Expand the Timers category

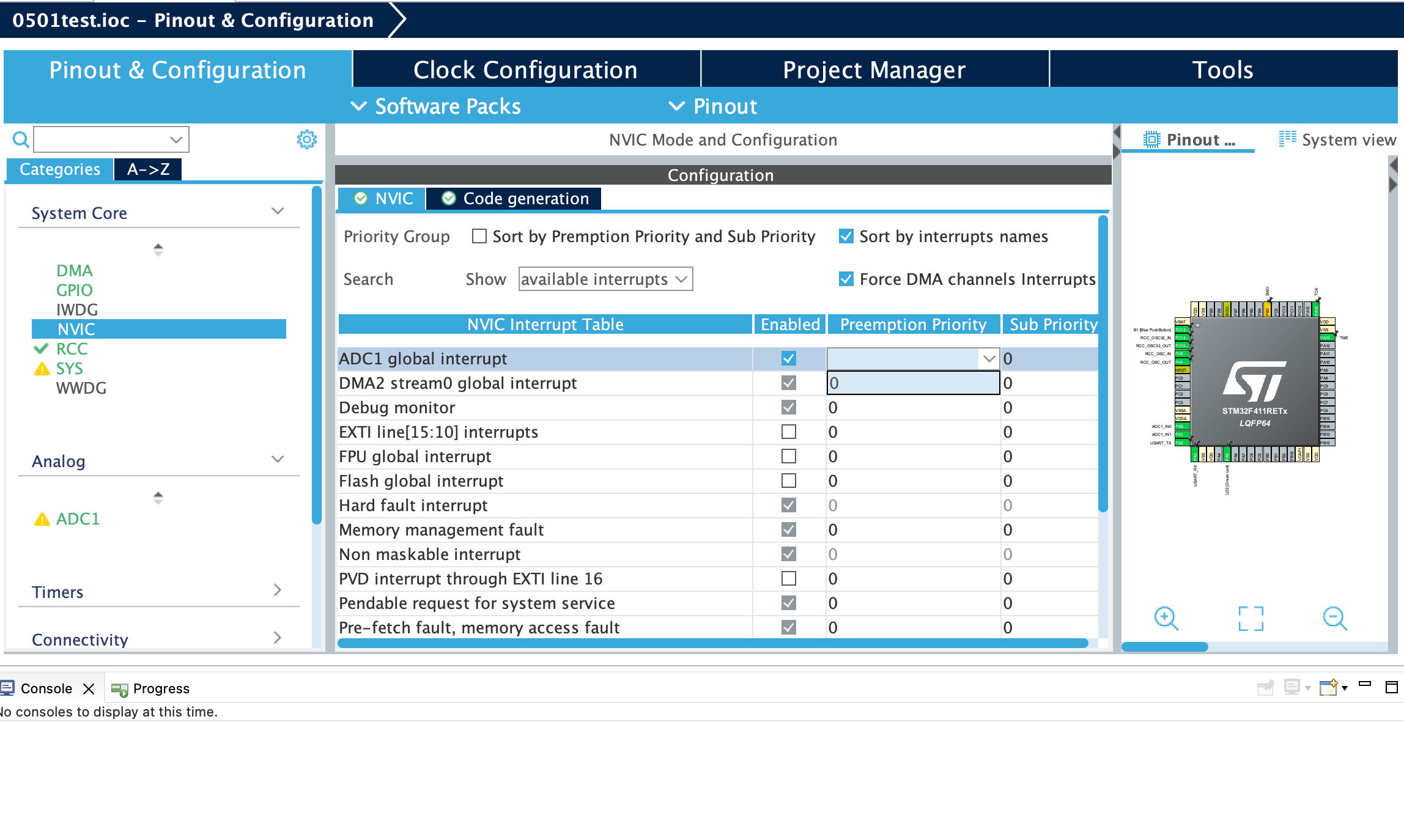click(278, 590)
